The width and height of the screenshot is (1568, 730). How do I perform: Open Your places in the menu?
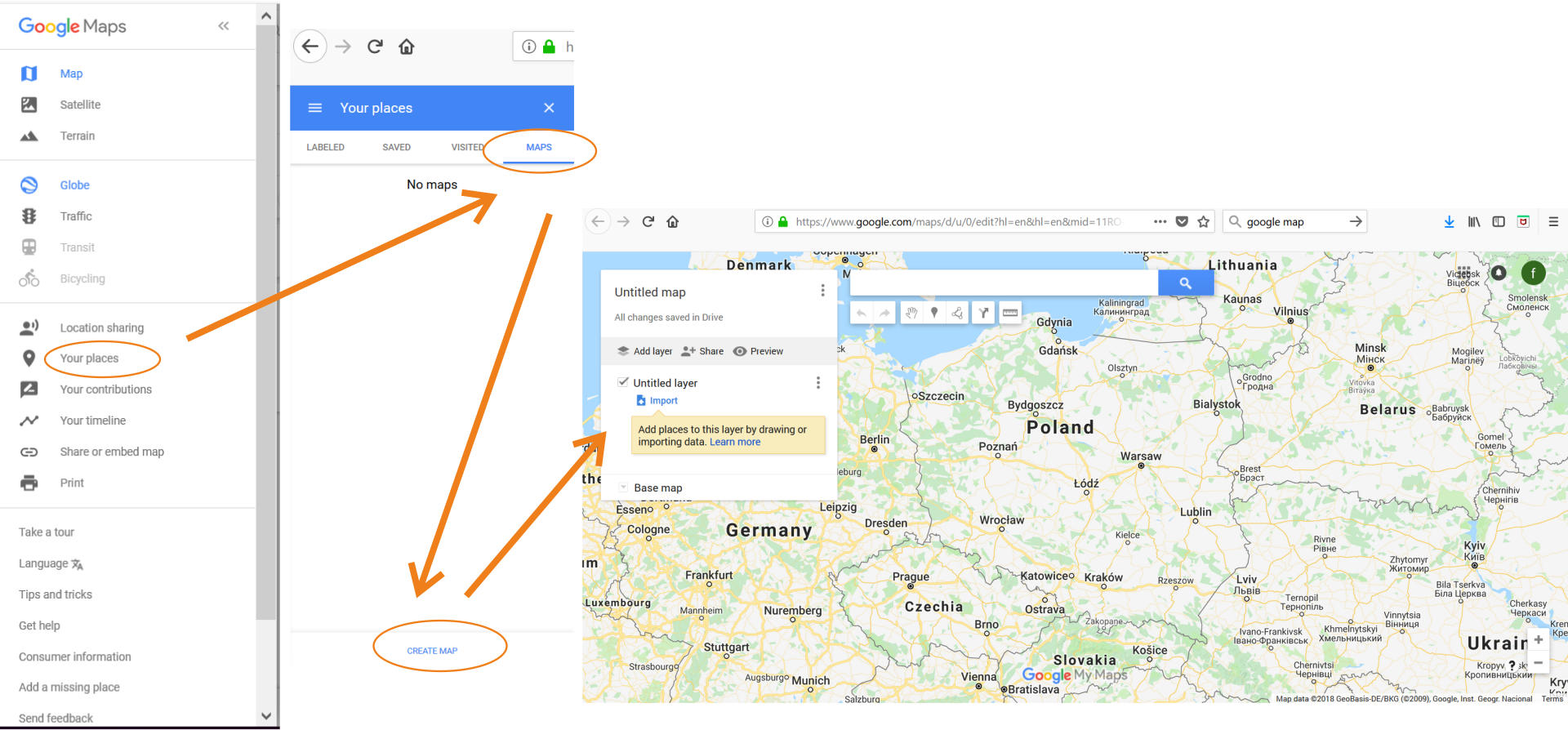89,358
